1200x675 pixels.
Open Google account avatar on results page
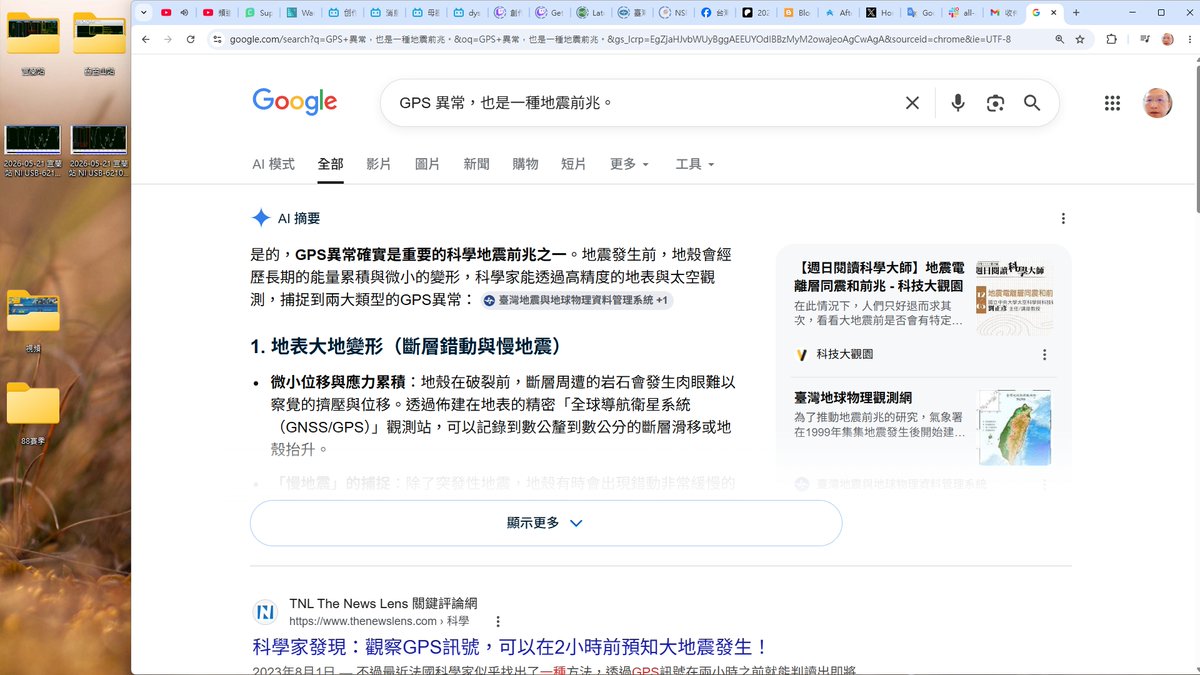click(x=1157, y=103)
